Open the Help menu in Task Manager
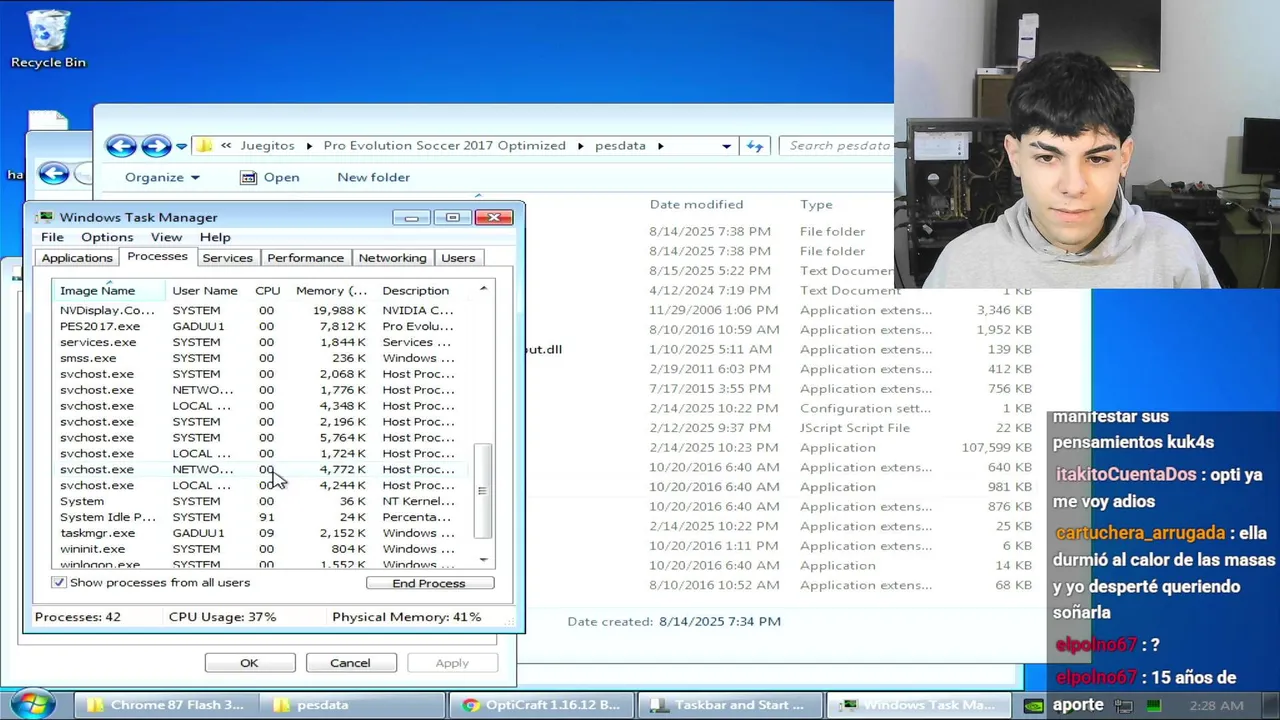1280x720 pixels. pos(215,237)
